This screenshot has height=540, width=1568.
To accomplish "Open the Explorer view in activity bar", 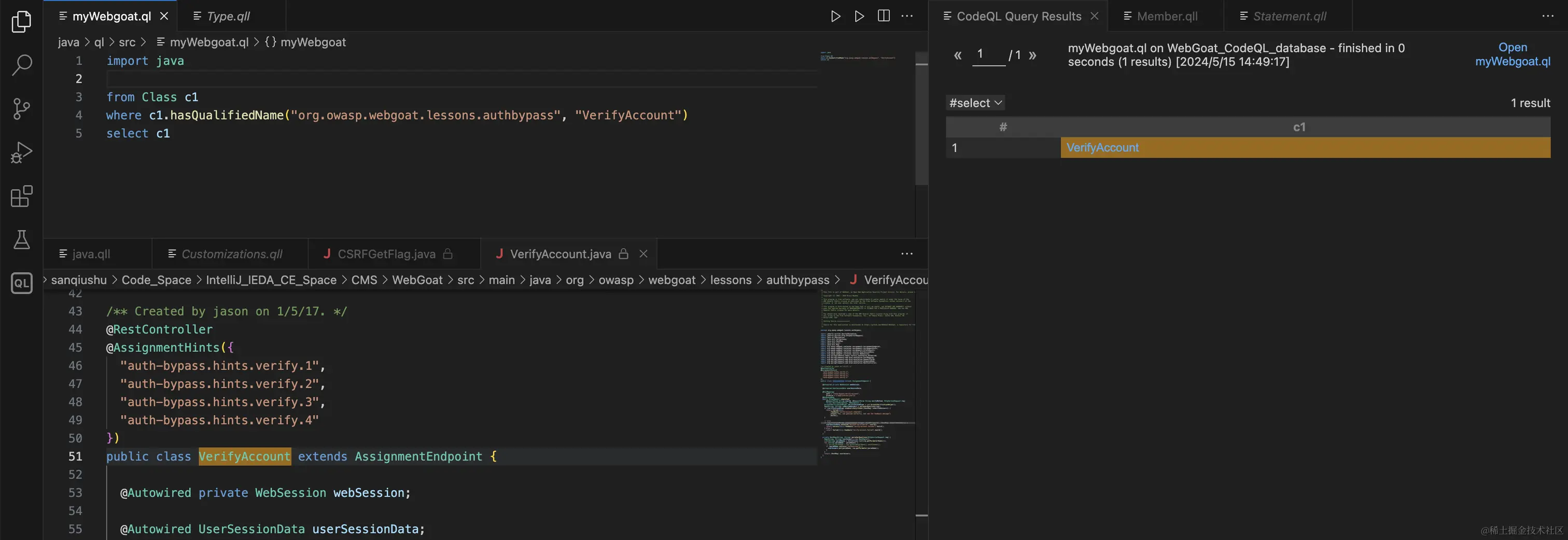I will coord(21,21).
